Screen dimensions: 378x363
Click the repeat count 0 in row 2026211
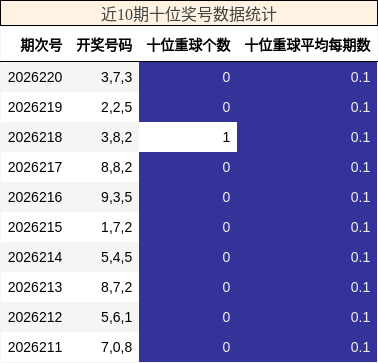tap(226, 347)
